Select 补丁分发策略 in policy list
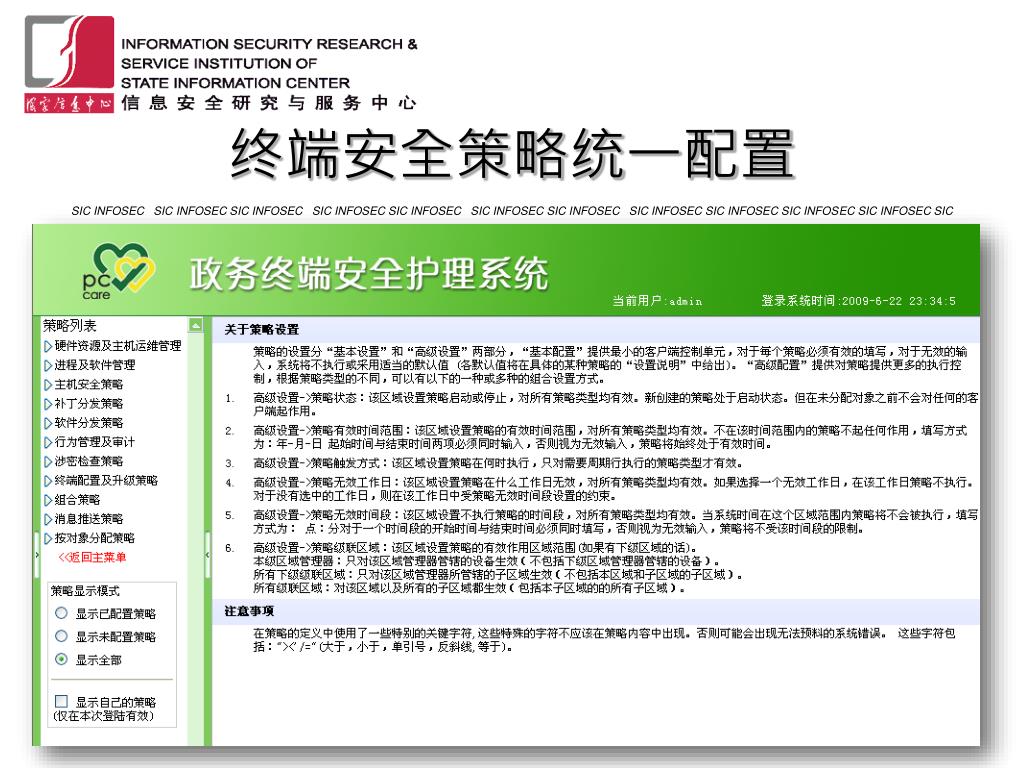The width and height of the screenshot is (1024, 768). (89, 404)
